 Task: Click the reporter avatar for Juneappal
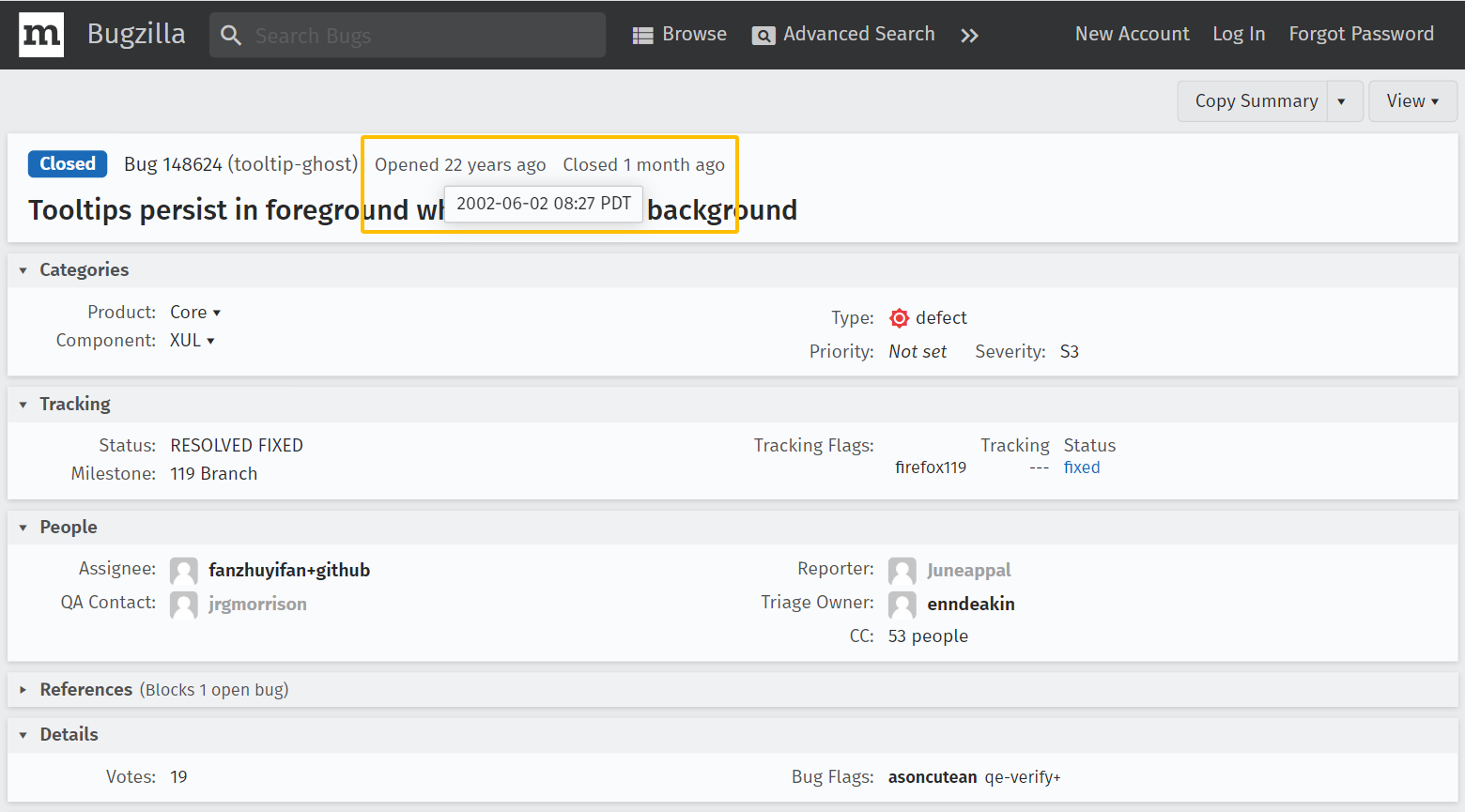tap(902, 571)
